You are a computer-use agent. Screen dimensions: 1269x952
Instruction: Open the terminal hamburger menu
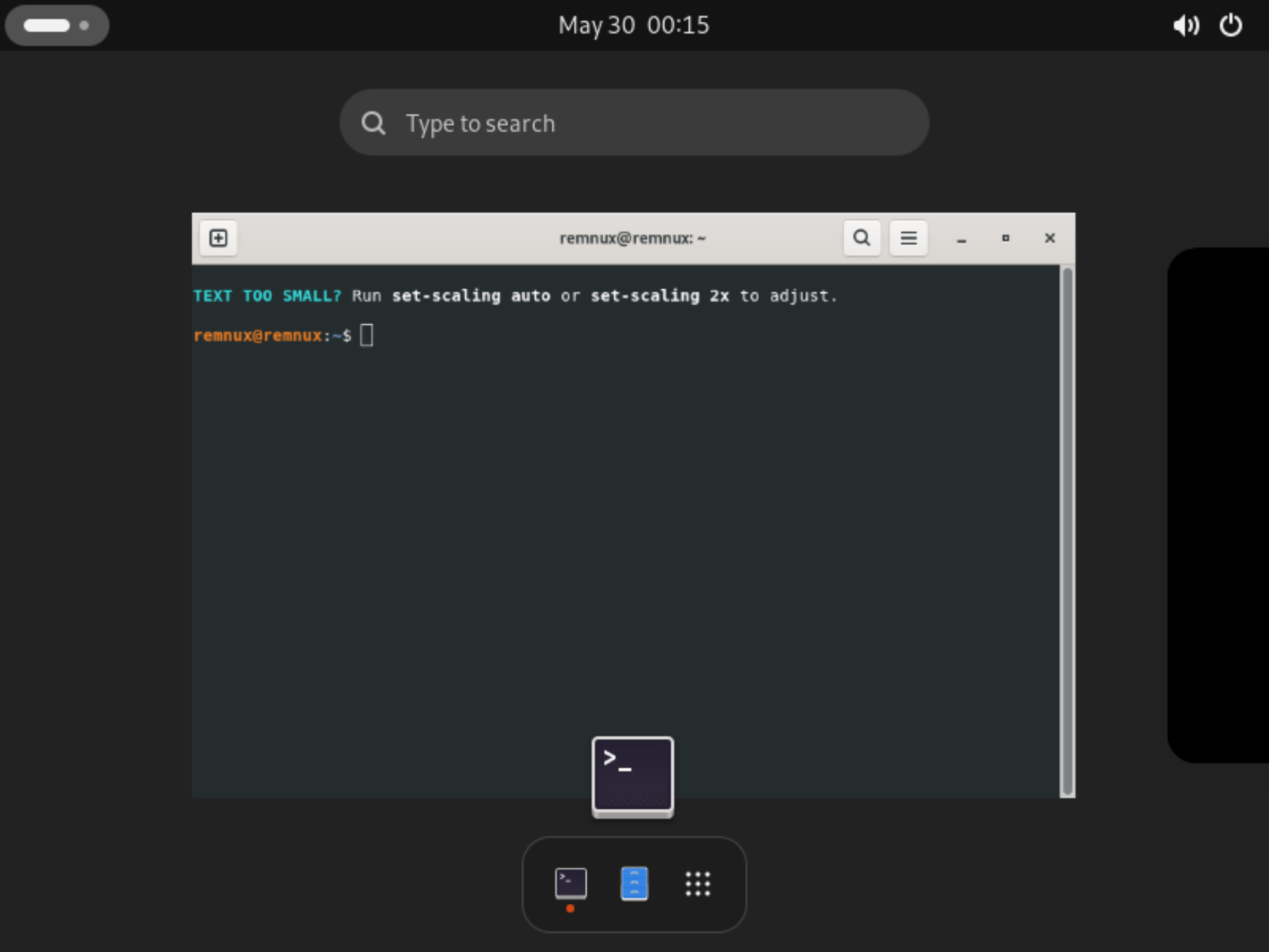click(908, 238)
